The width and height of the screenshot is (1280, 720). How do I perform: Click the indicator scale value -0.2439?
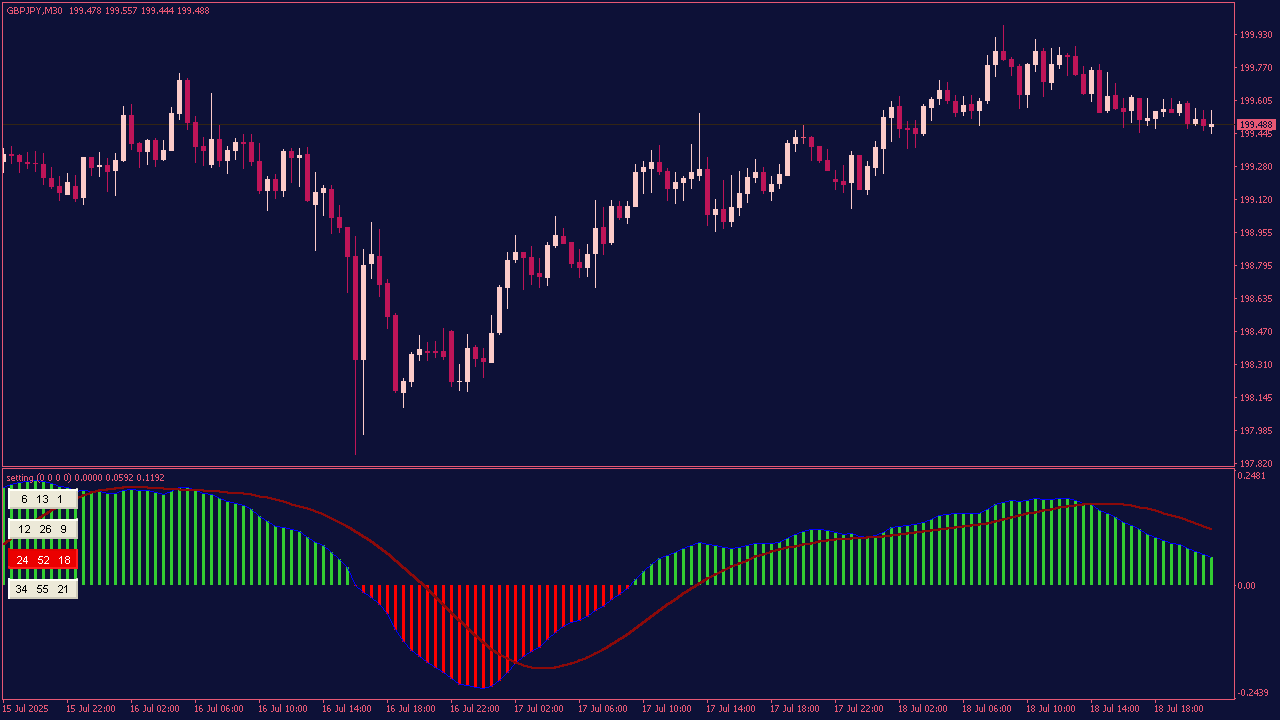point(1254,694)
